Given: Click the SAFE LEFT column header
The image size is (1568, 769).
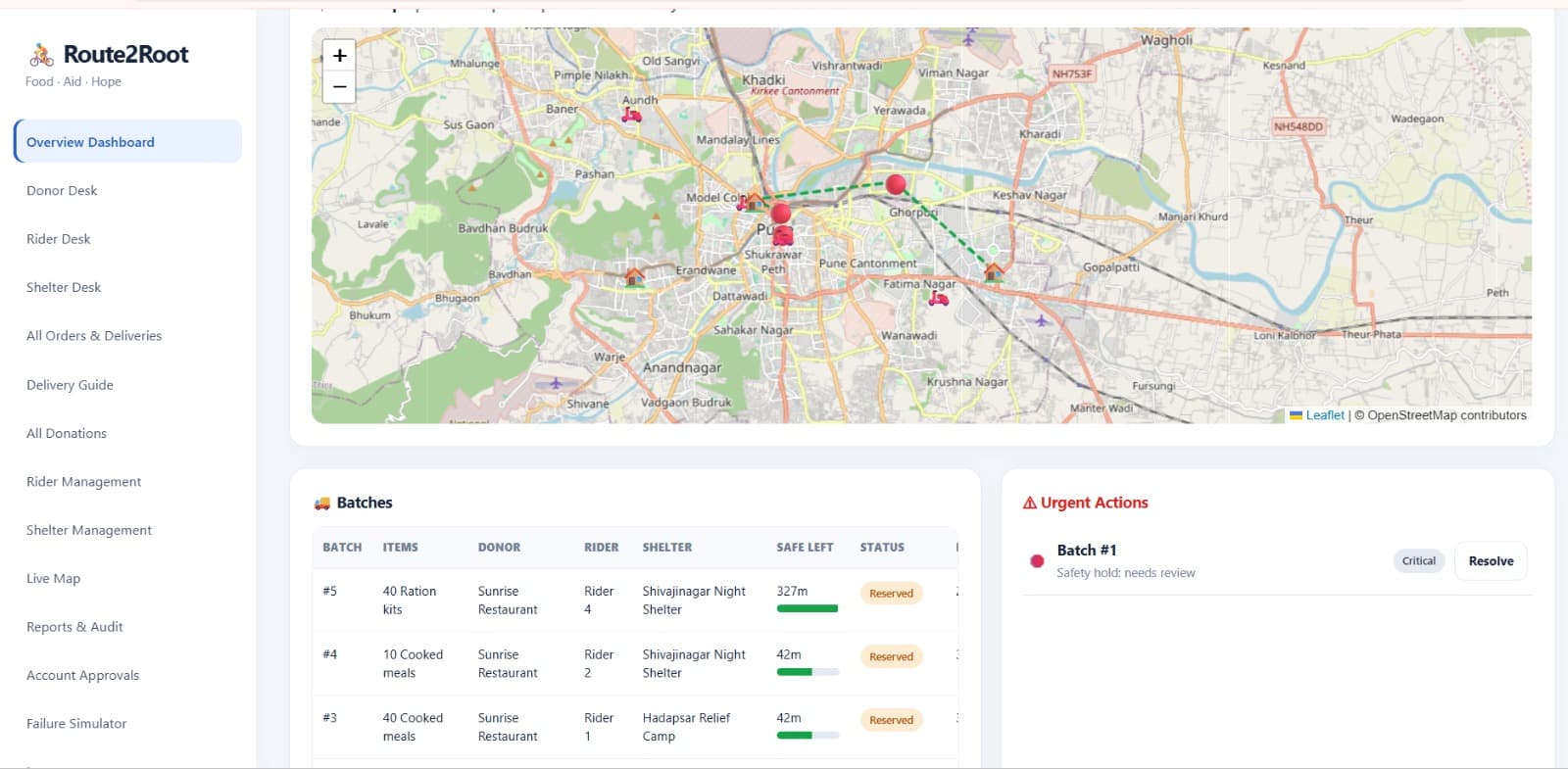Looking at the screenshot, I should pos(805,548).
